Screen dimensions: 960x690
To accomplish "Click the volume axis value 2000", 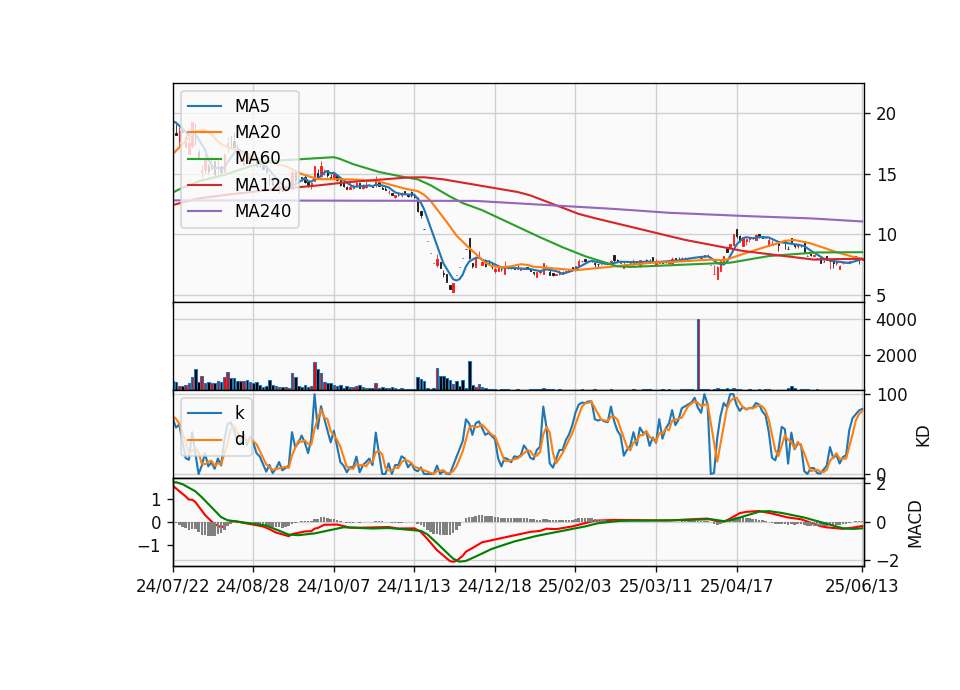I will coord(896,356).
